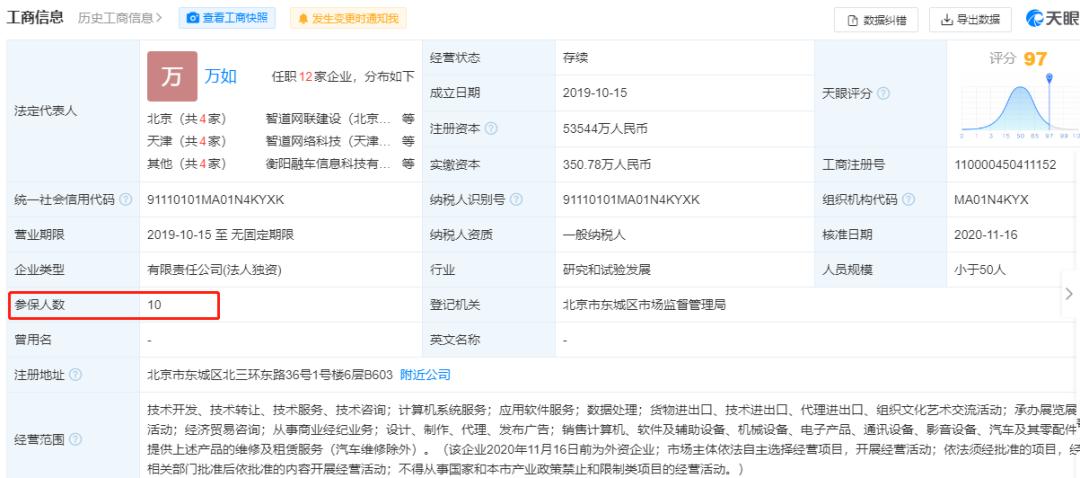The image size is (1080, 478).
Task: Click 实缴资本 value 350.78万人民币
Action: [x=606, y=165]
